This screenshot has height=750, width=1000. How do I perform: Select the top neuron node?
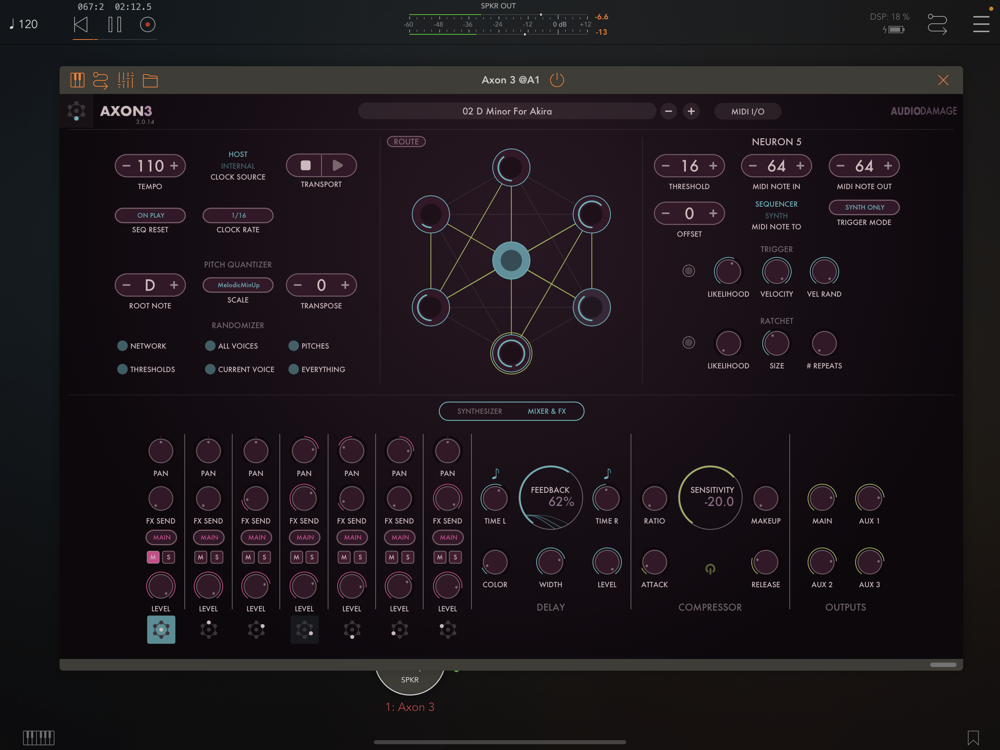pyautogui.click(x=511, y=168)
